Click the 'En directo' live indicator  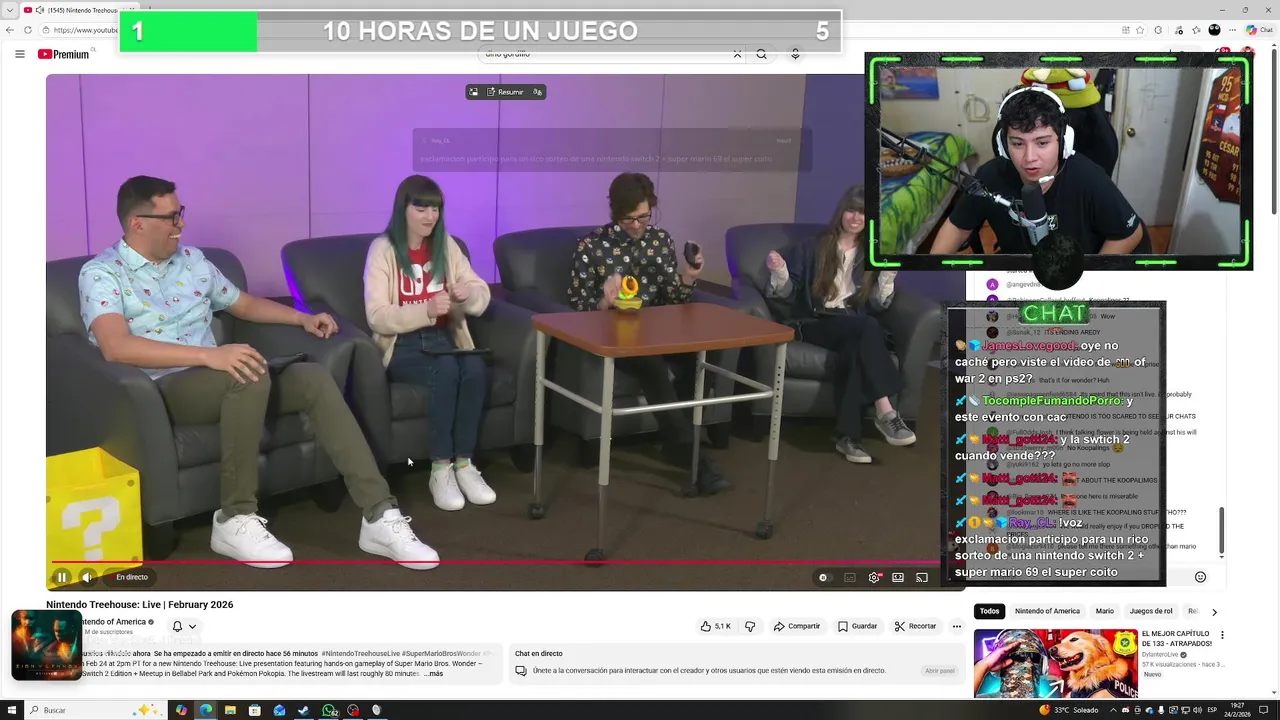point(131,577)
